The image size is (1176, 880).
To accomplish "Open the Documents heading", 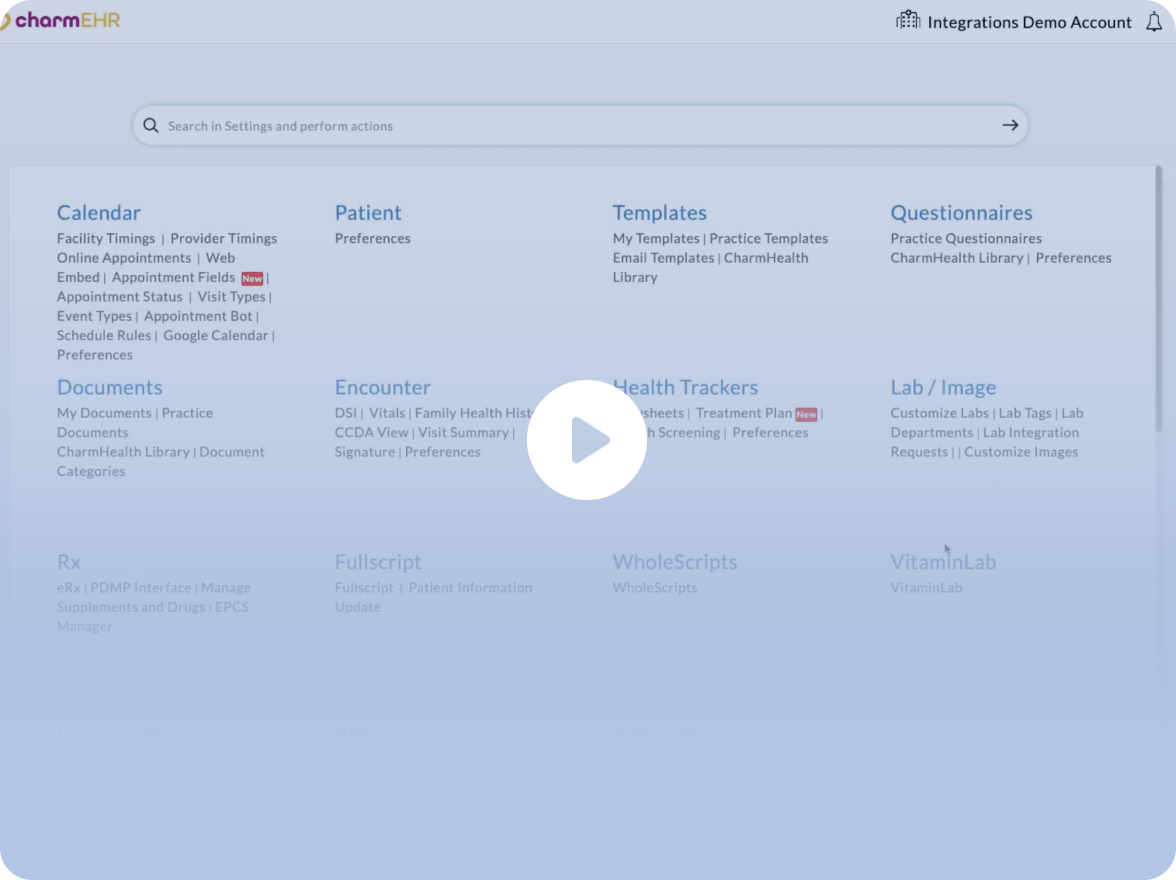I will [110, 387].
